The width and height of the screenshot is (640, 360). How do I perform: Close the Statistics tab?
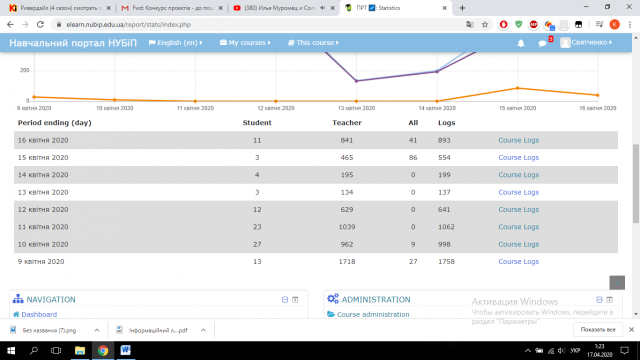click(444, 8)
